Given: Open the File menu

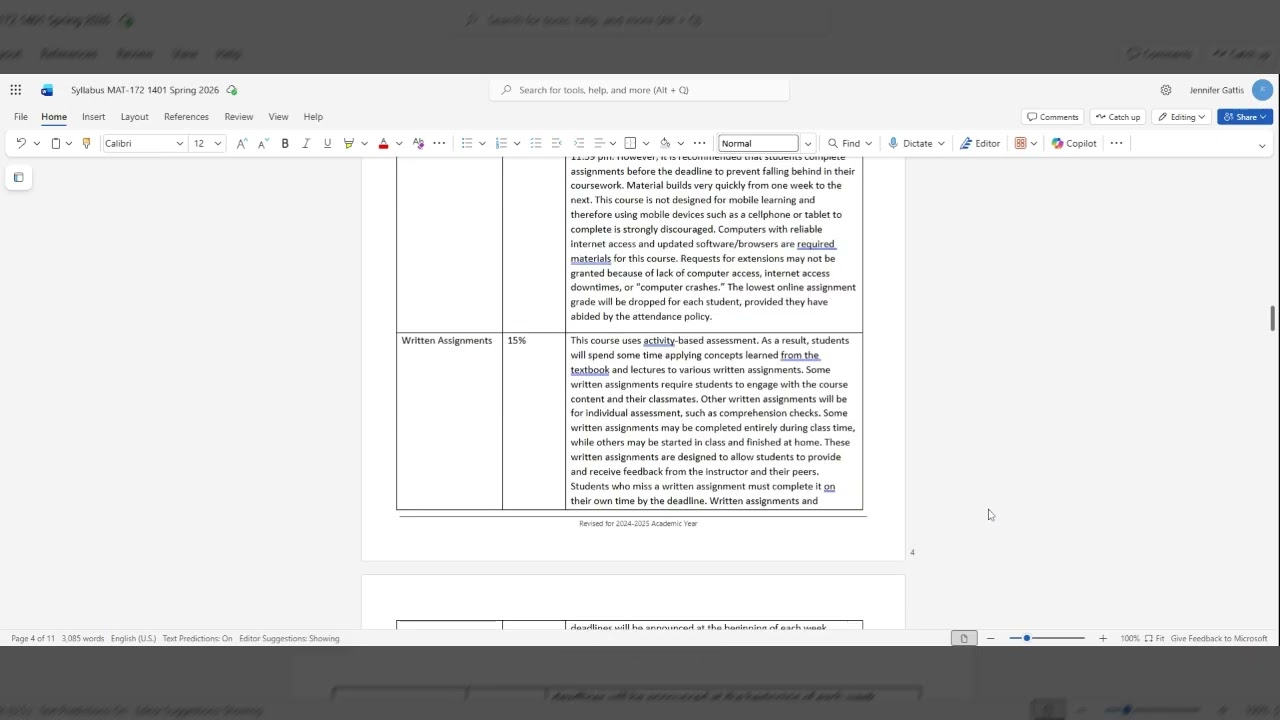Looking at the screenshot, I should (x=21, y=117).
